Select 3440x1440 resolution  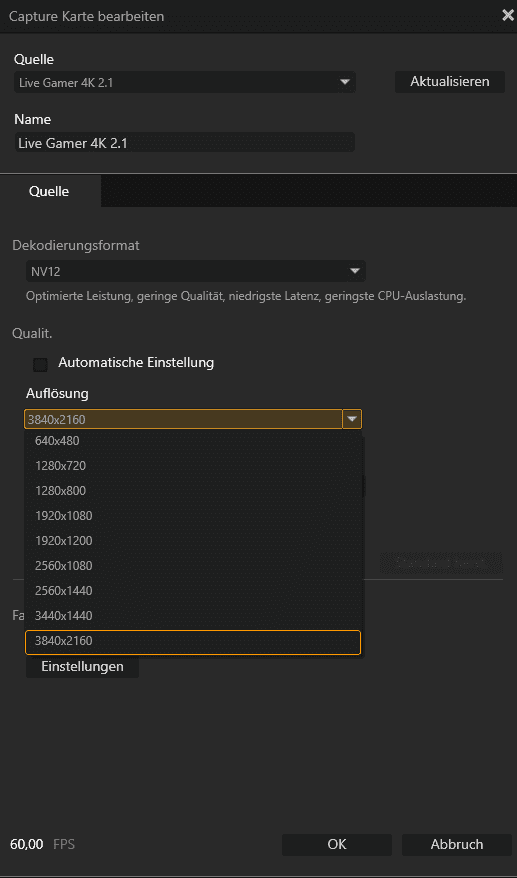tap(193, 616)
